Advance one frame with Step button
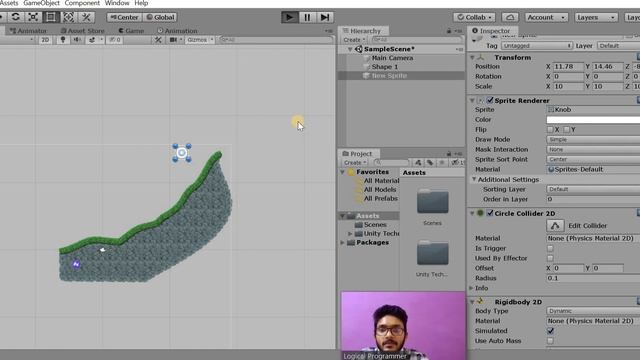Viewport: 640px width, 360px height. [325, 17]
